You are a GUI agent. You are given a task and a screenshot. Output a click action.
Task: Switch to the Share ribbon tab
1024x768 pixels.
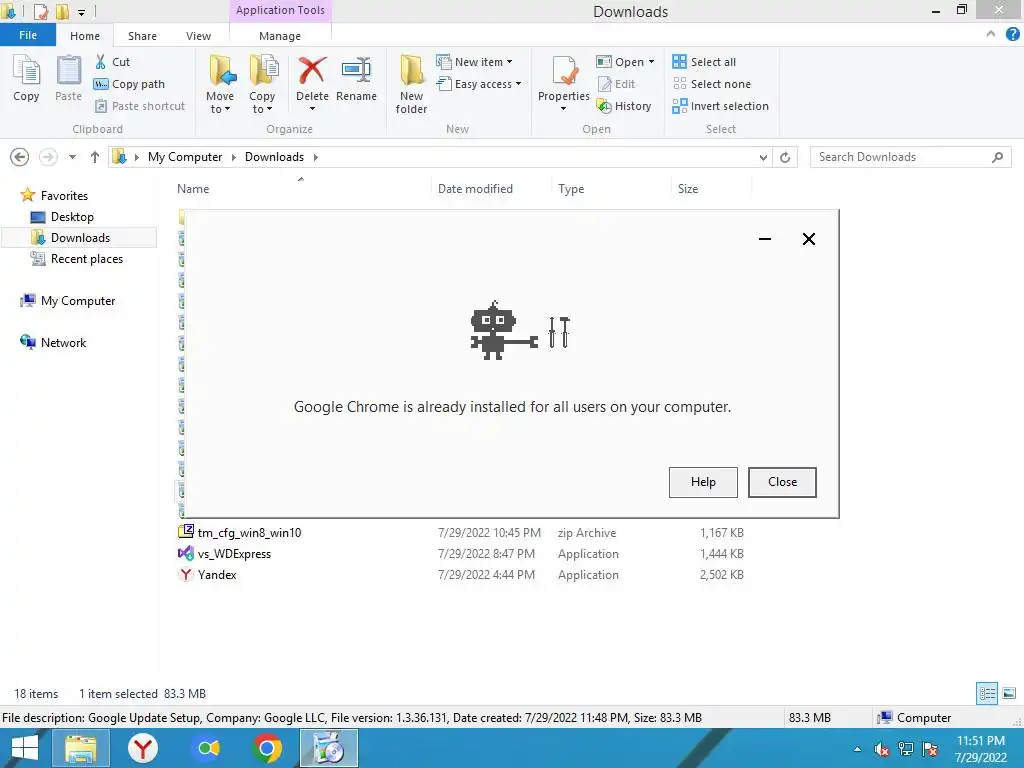pos(142,36)
